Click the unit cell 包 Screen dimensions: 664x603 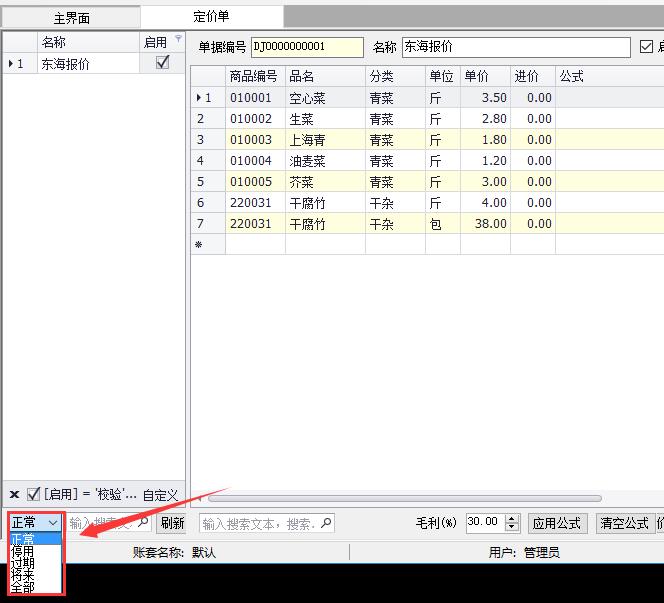coord(443,224)
